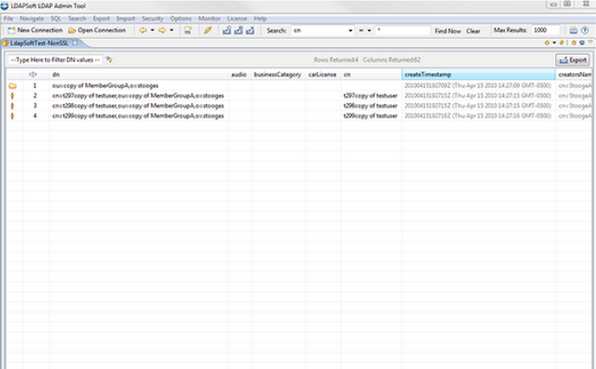Click the blue shield icon in tab bar
Image resolution: width=596 pixels, height=369 pixels.
[x=582, y=43]
